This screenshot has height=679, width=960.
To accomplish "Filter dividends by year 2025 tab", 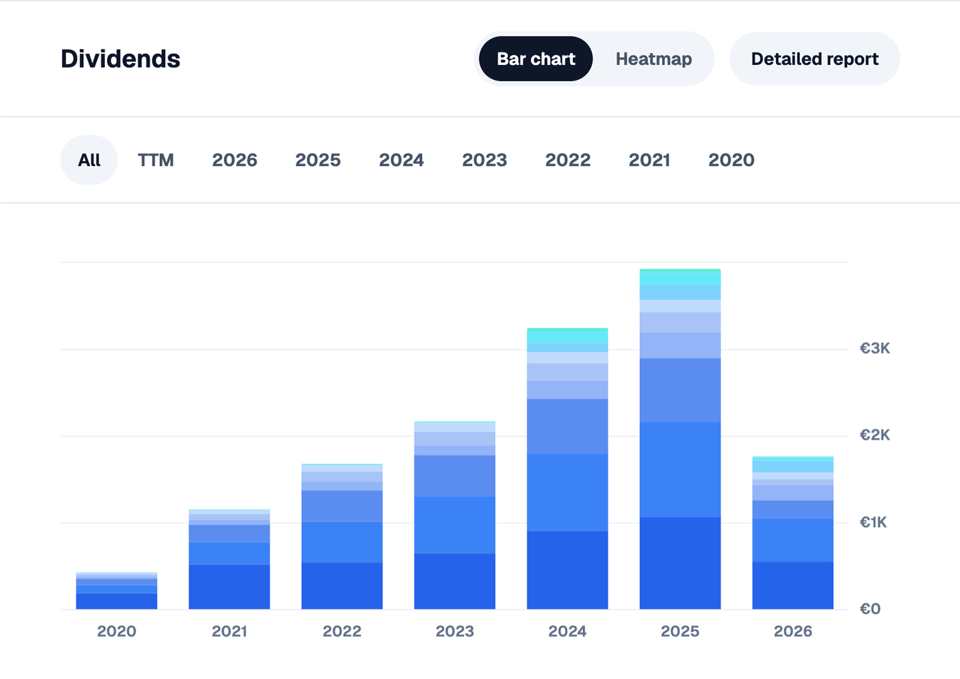I will point(318,160).
